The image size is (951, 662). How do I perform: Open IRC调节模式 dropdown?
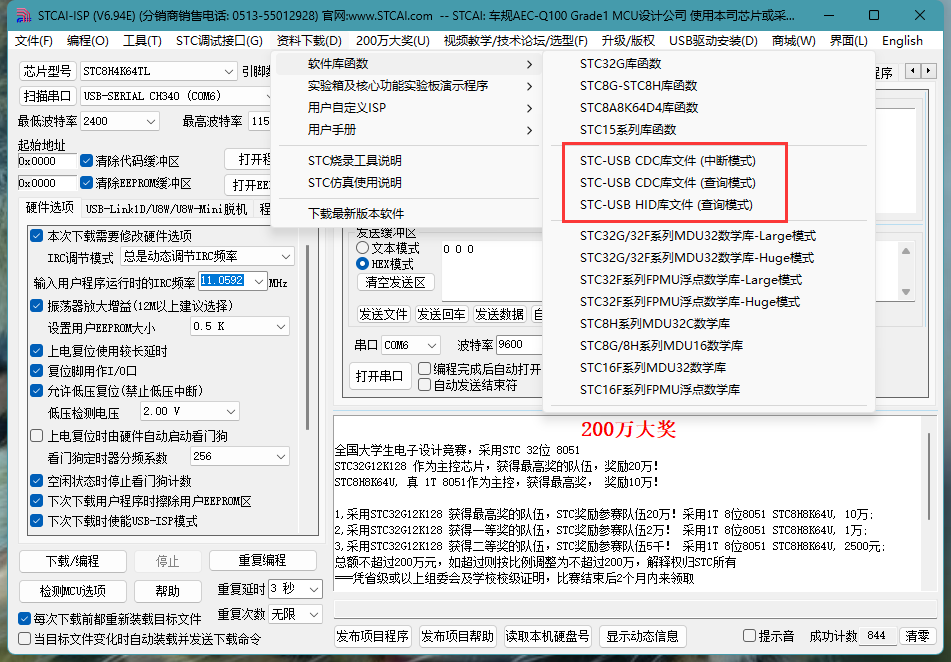207,256
